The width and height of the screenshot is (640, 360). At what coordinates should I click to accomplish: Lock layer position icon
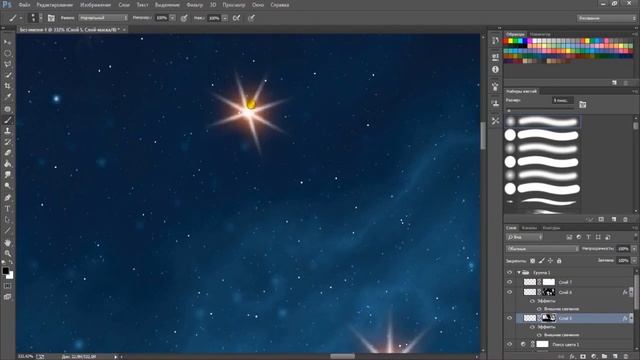[x=550, y=260]
